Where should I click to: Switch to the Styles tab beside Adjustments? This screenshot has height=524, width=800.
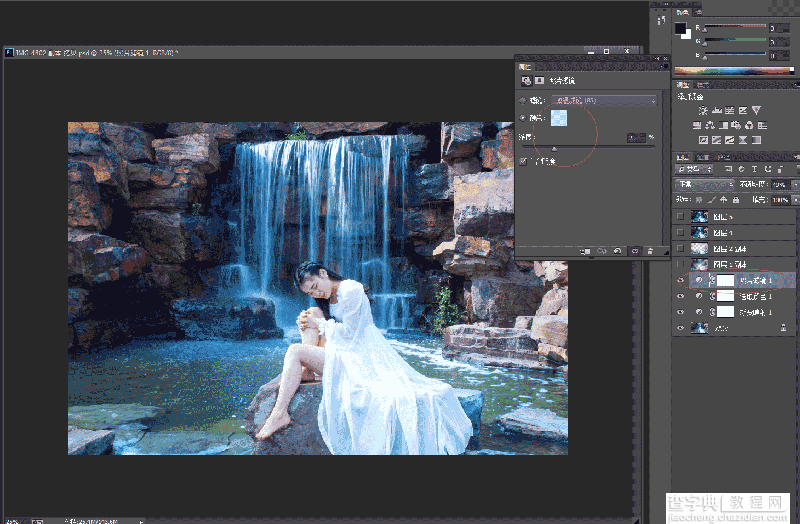point(703,85)
